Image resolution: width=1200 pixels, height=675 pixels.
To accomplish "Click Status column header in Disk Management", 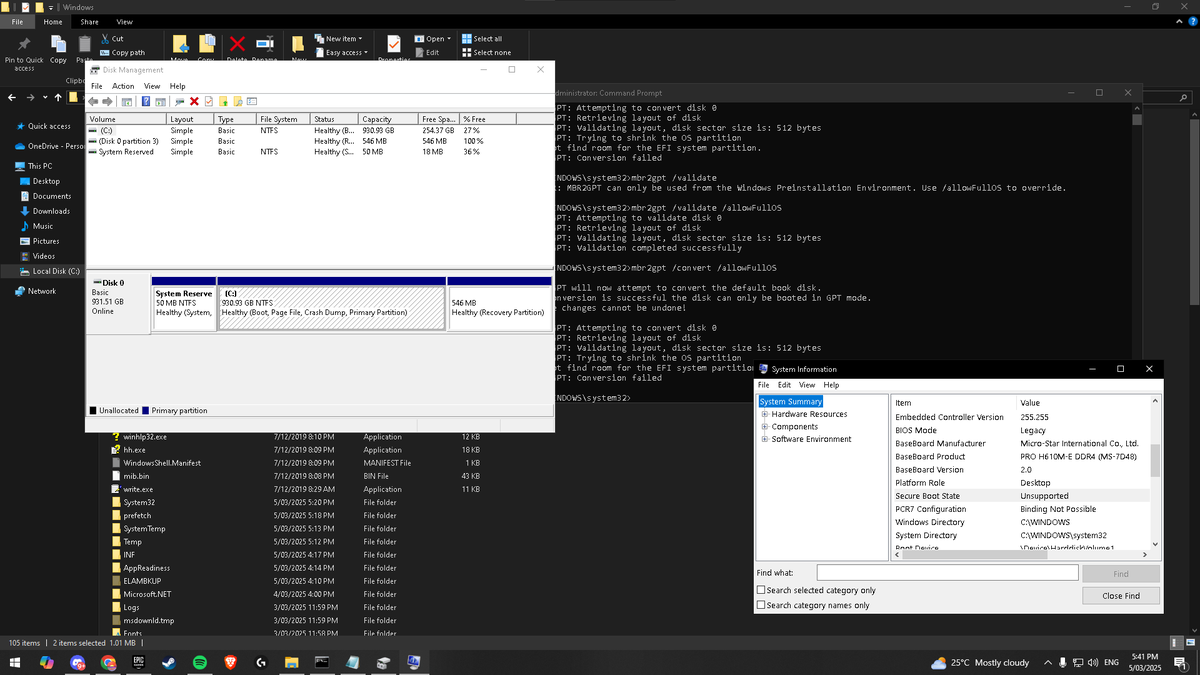I will 334,119.
